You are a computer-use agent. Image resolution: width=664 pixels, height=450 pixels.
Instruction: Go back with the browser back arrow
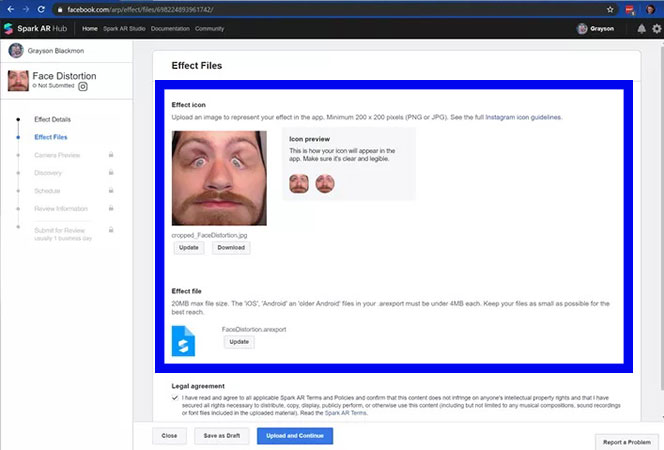pyautogui.click(x=11, y=9)
